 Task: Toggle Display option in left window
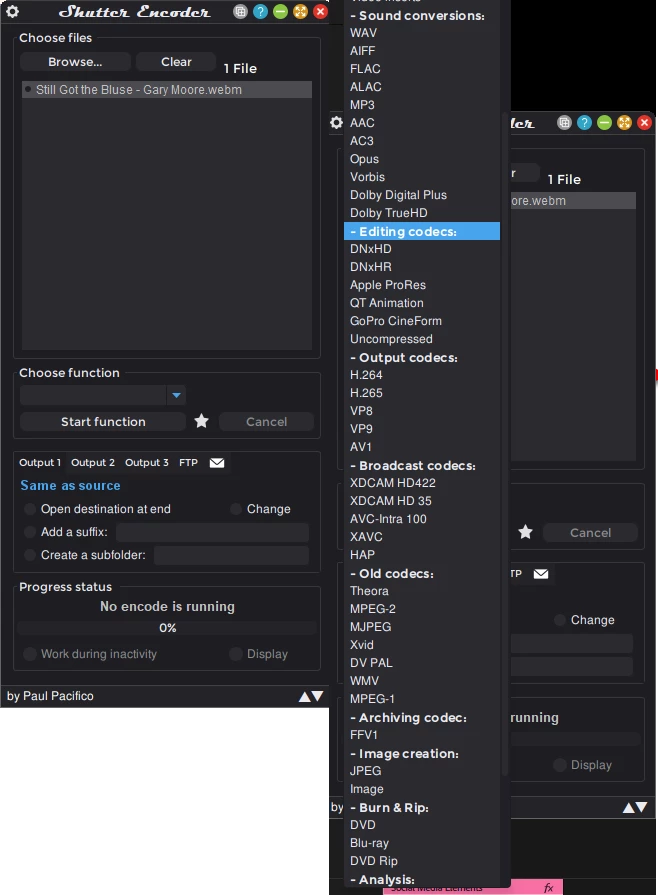click(236, 654)
